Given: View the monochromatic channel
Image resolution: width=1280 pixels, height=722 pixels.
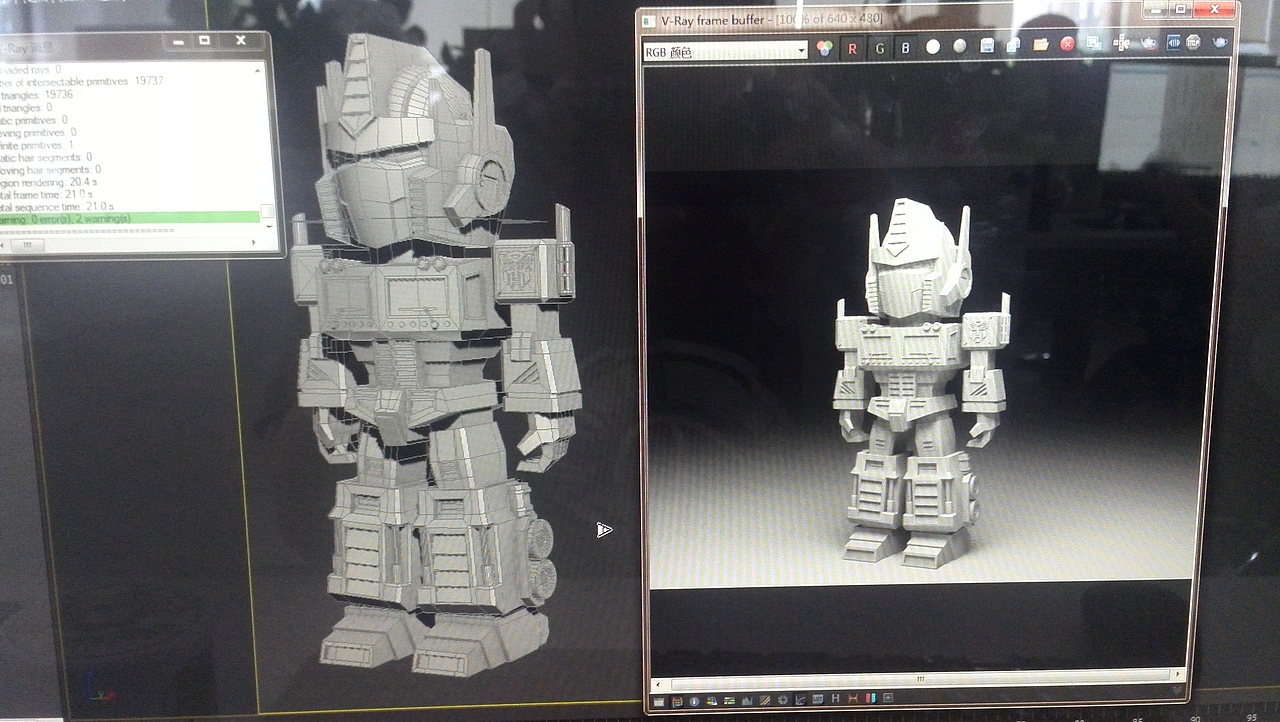Looking at the screenshot, I should [x=960, y=45].
